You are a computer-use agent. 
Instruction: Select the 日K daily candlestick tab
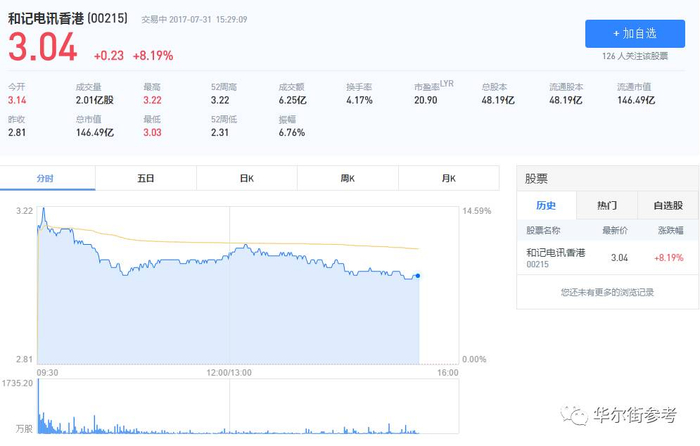tap(247, 178)
